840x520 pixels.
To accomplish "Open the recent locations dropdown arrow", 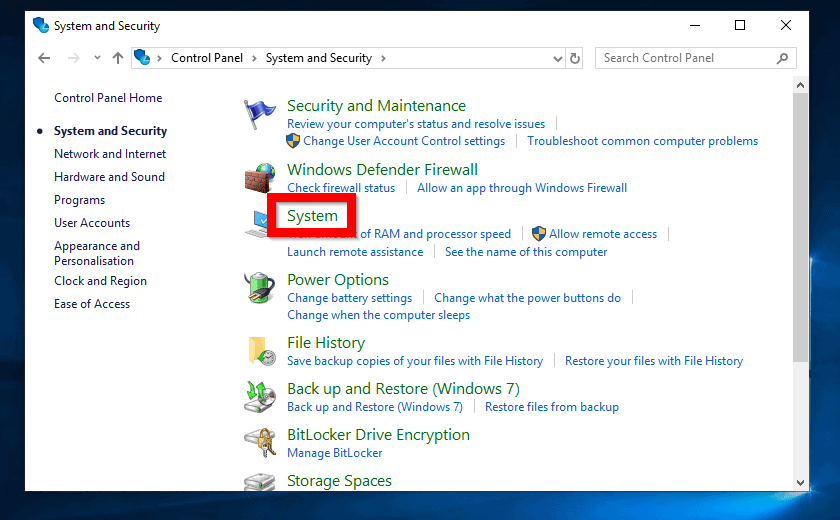I will [97, 57].
